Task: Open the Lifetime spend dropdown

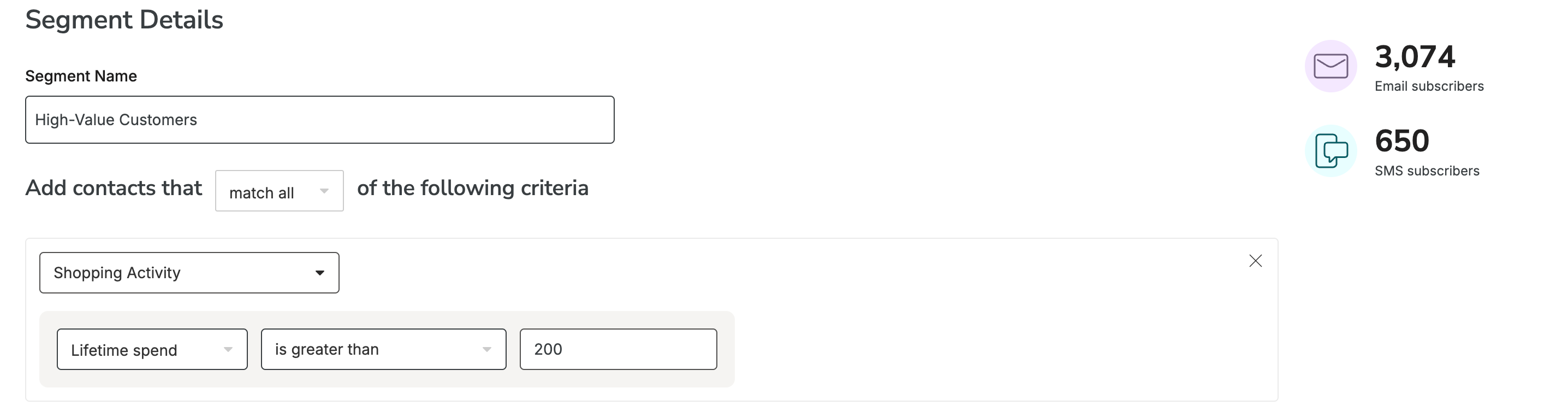Action: [152, 349]
